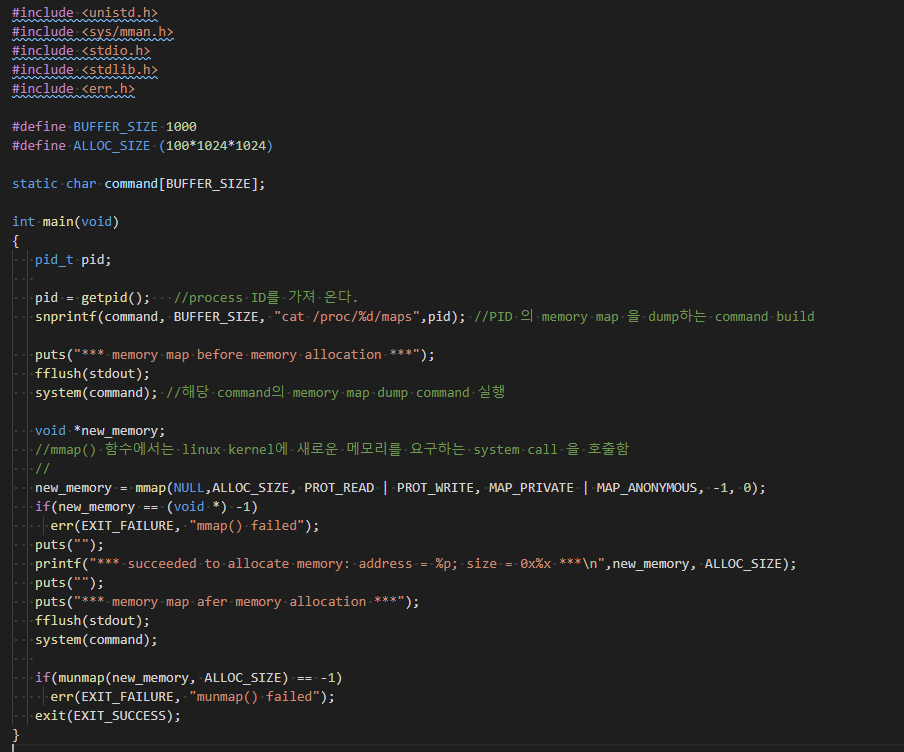Screen dimensions: 904x752
Task: Click 'static char command[BUFFER_SIZE];' declaration
Action: coord(139,184)
